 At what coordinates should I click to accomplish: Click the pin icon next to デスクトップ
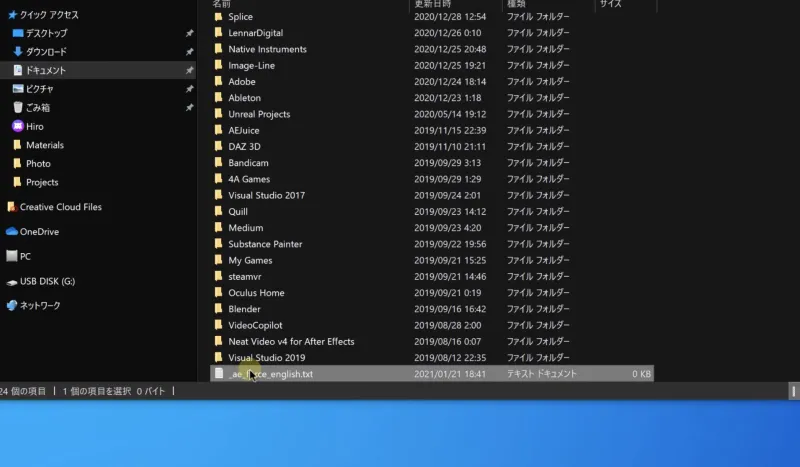point(189,33)
